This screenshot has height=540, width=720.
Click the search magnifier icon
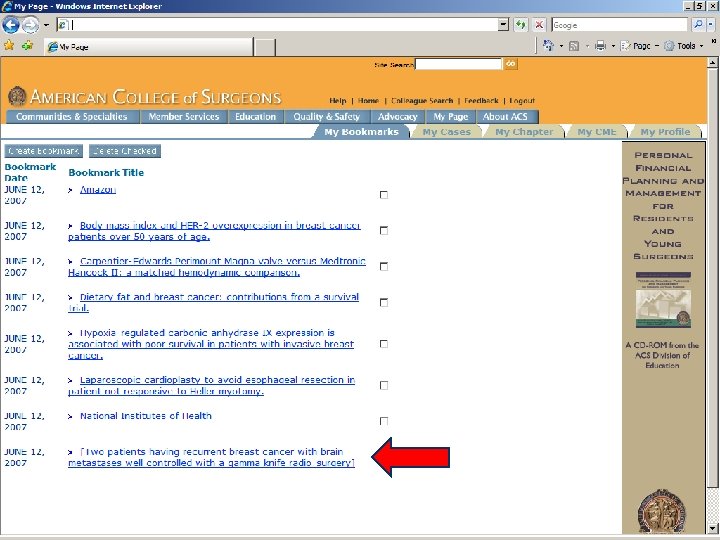point(698,25)
